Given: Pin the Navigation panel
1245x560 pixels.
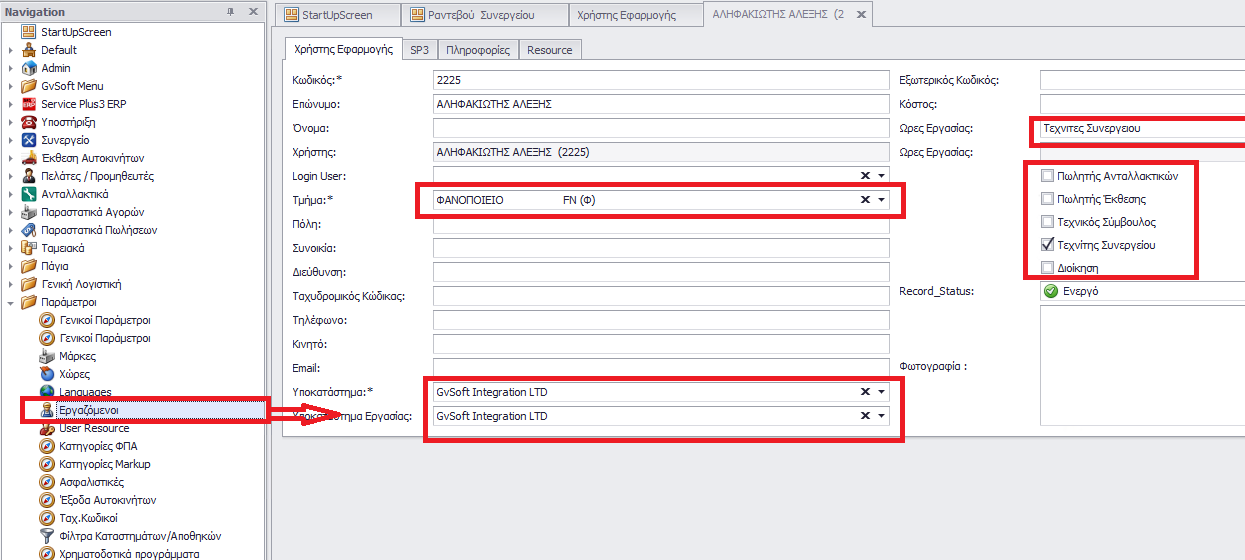Looking at the screenshot, I should click(x=231, y=12).
